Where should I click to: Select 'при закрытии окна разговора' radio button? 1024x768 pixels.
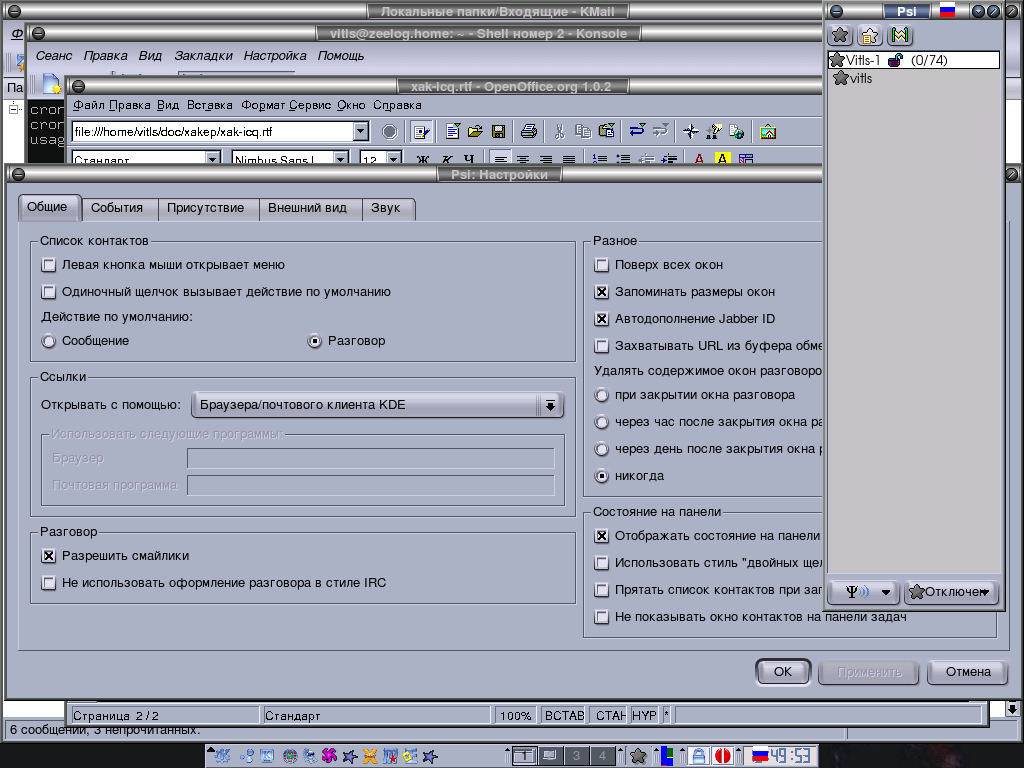(602, 395)
